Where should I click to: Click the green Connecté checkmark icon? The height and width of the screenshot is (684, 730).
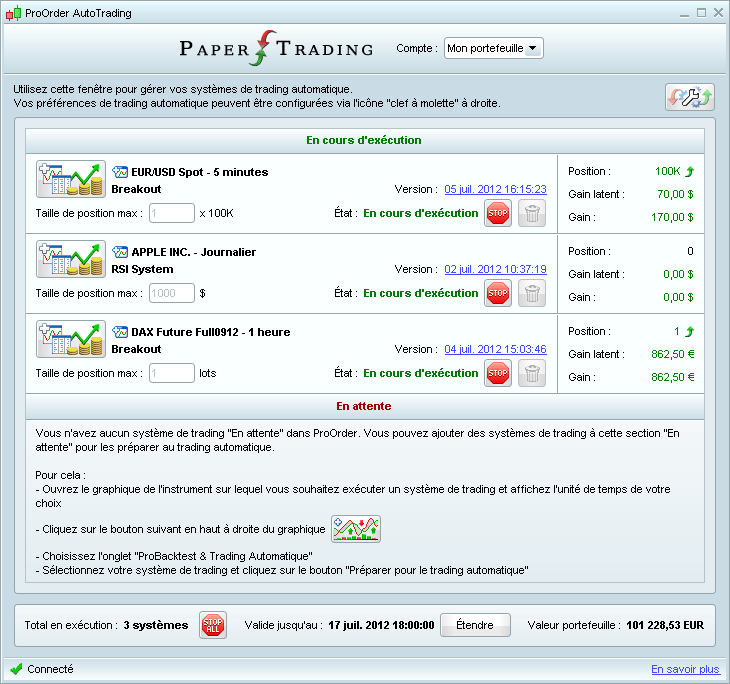tap(16, 669)
